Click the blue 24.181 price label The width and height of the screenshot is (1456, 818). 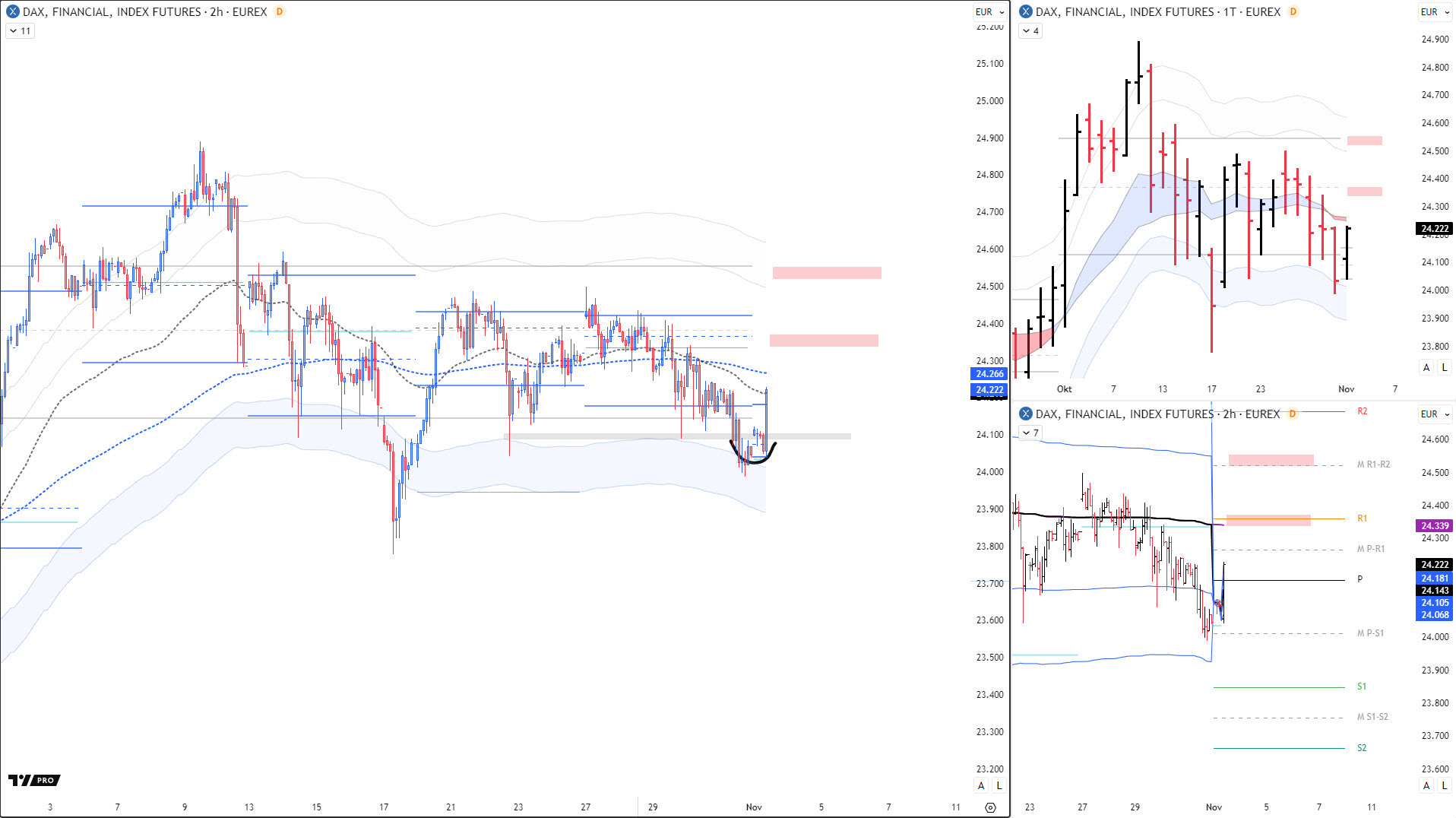click(x=1435, y=579)
